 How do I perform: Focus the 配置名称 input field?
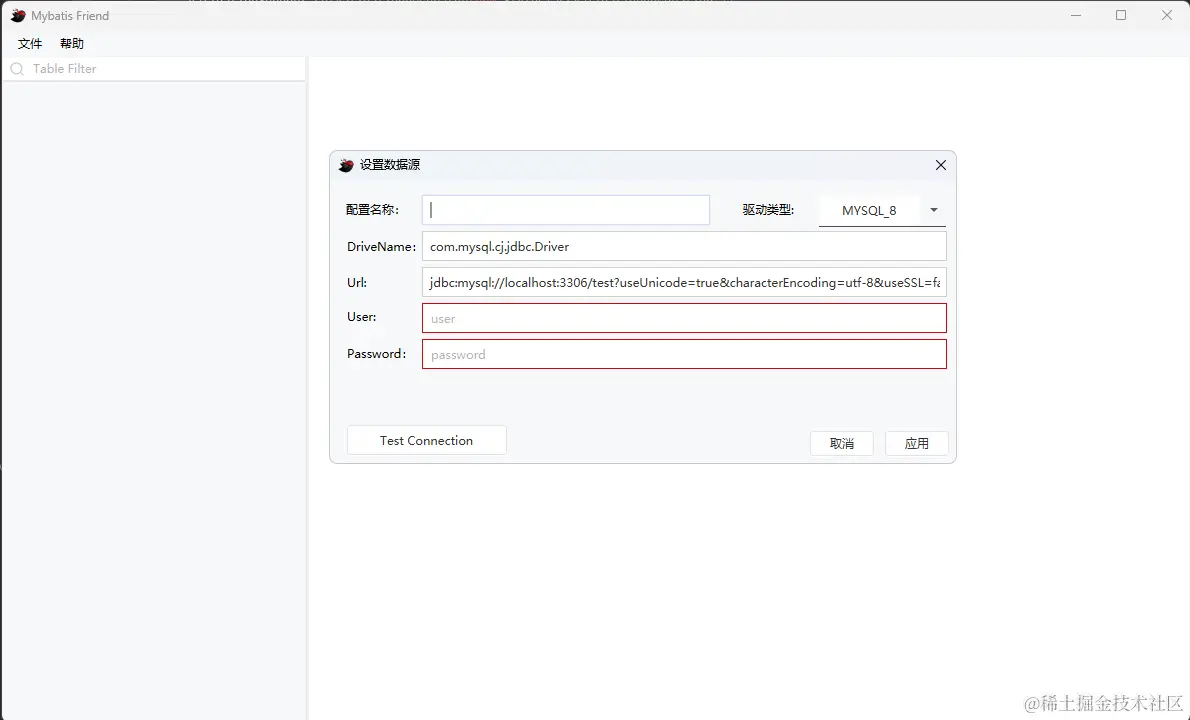[566, 210]
